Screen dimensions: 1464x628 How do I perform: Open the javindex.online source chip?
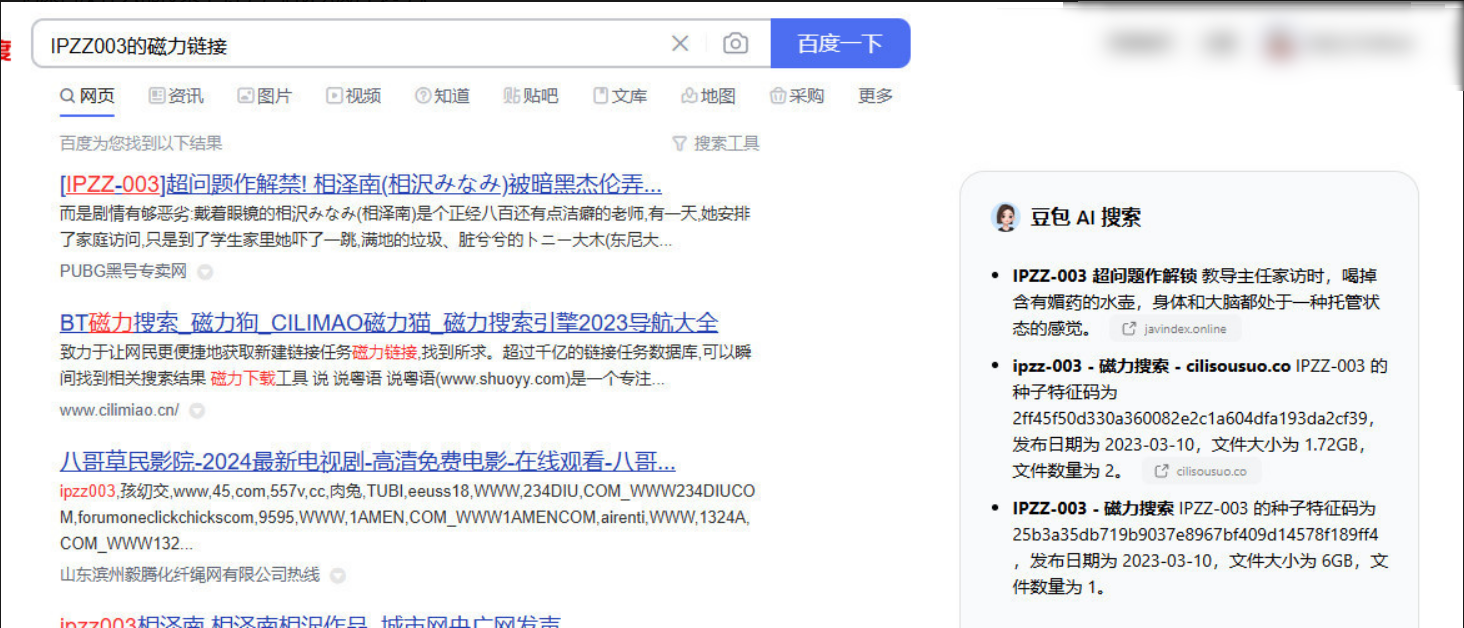coord(1175,329)
